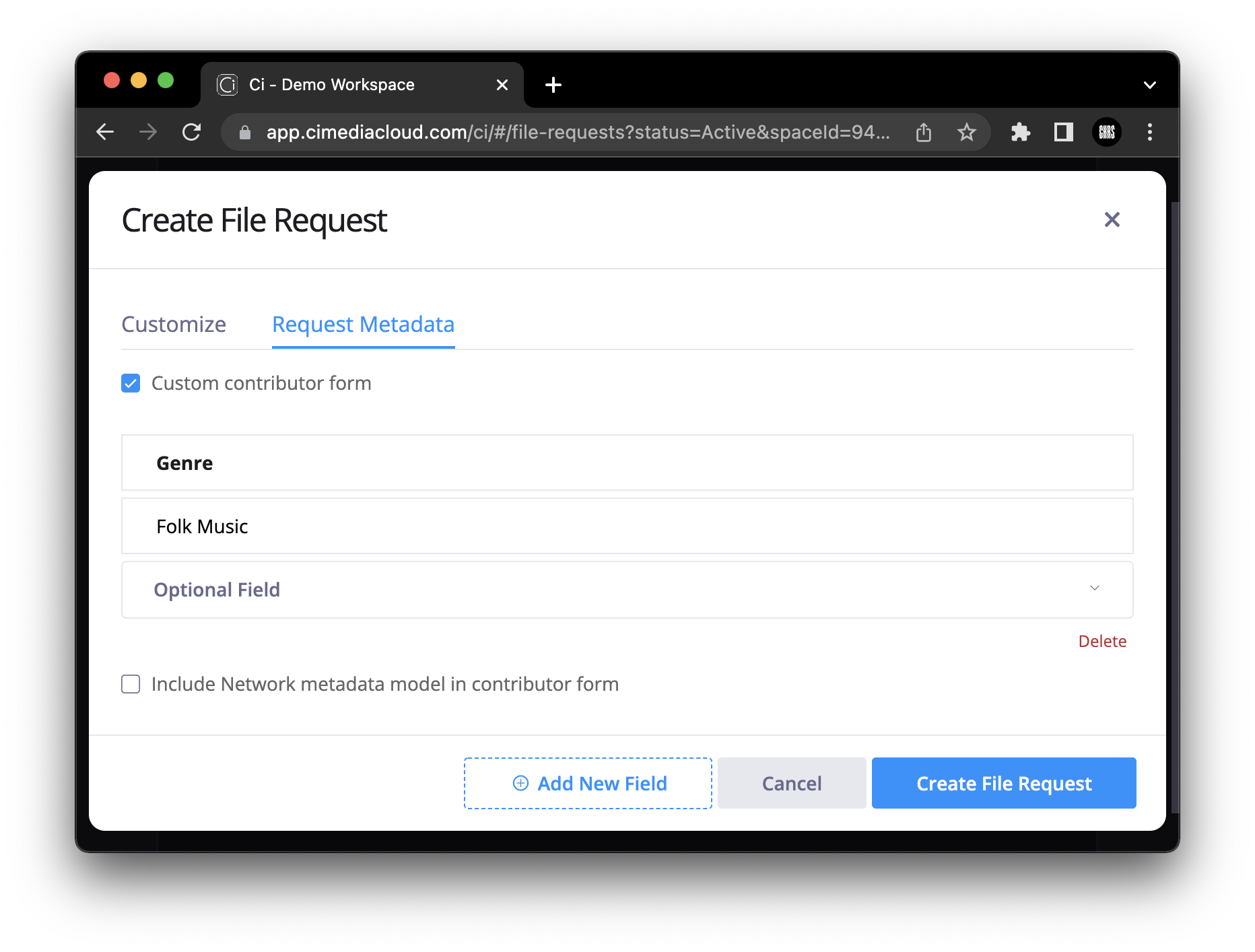The width and height of the screenshot is (1255, 952).
Task: Select the Ci - Demo Workspace browser tab
Action: coord(362,85)
